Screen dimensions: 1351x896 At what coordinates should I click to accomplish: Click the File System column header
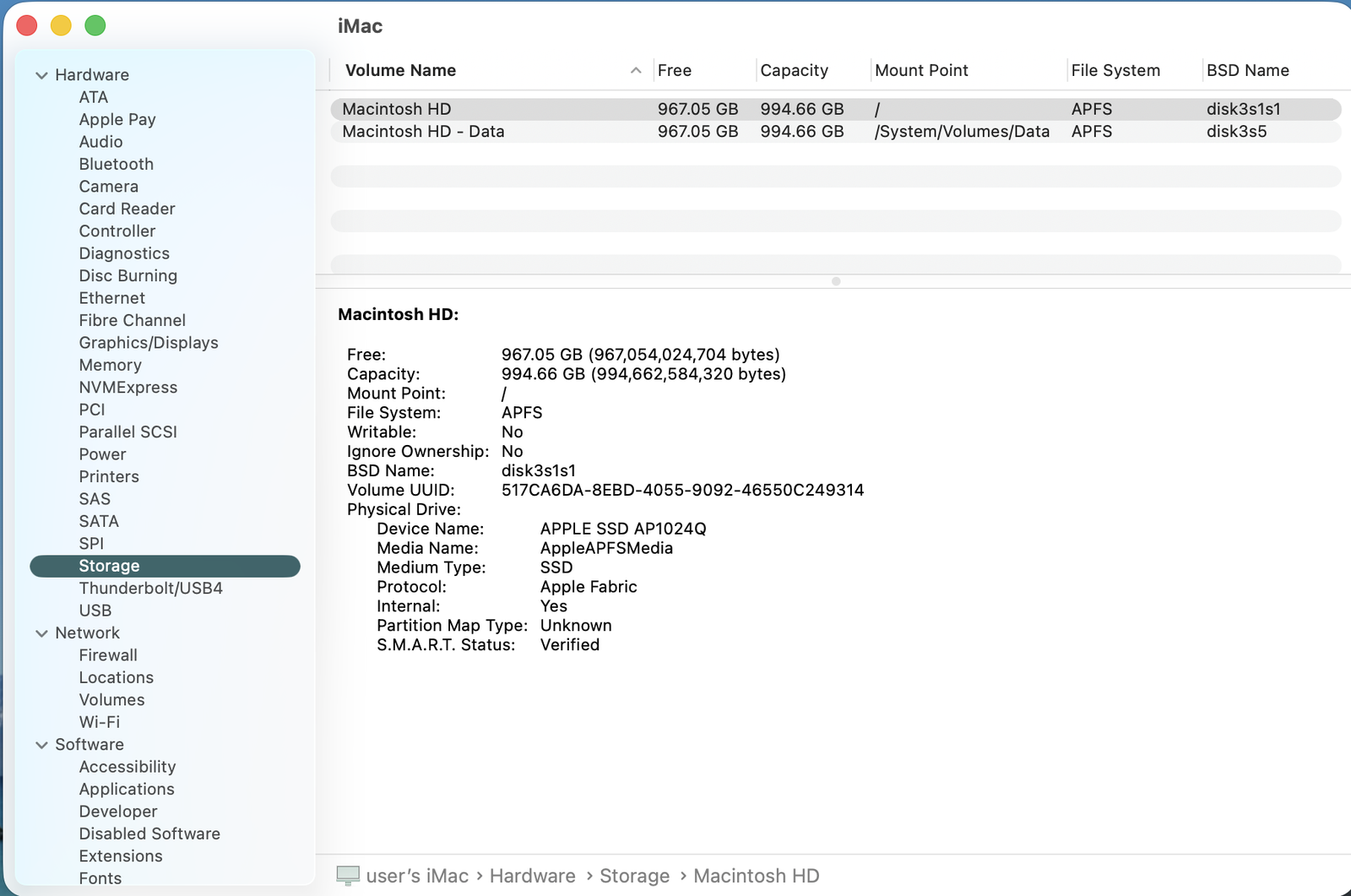pyautogui.click(x=1115, y=71)
